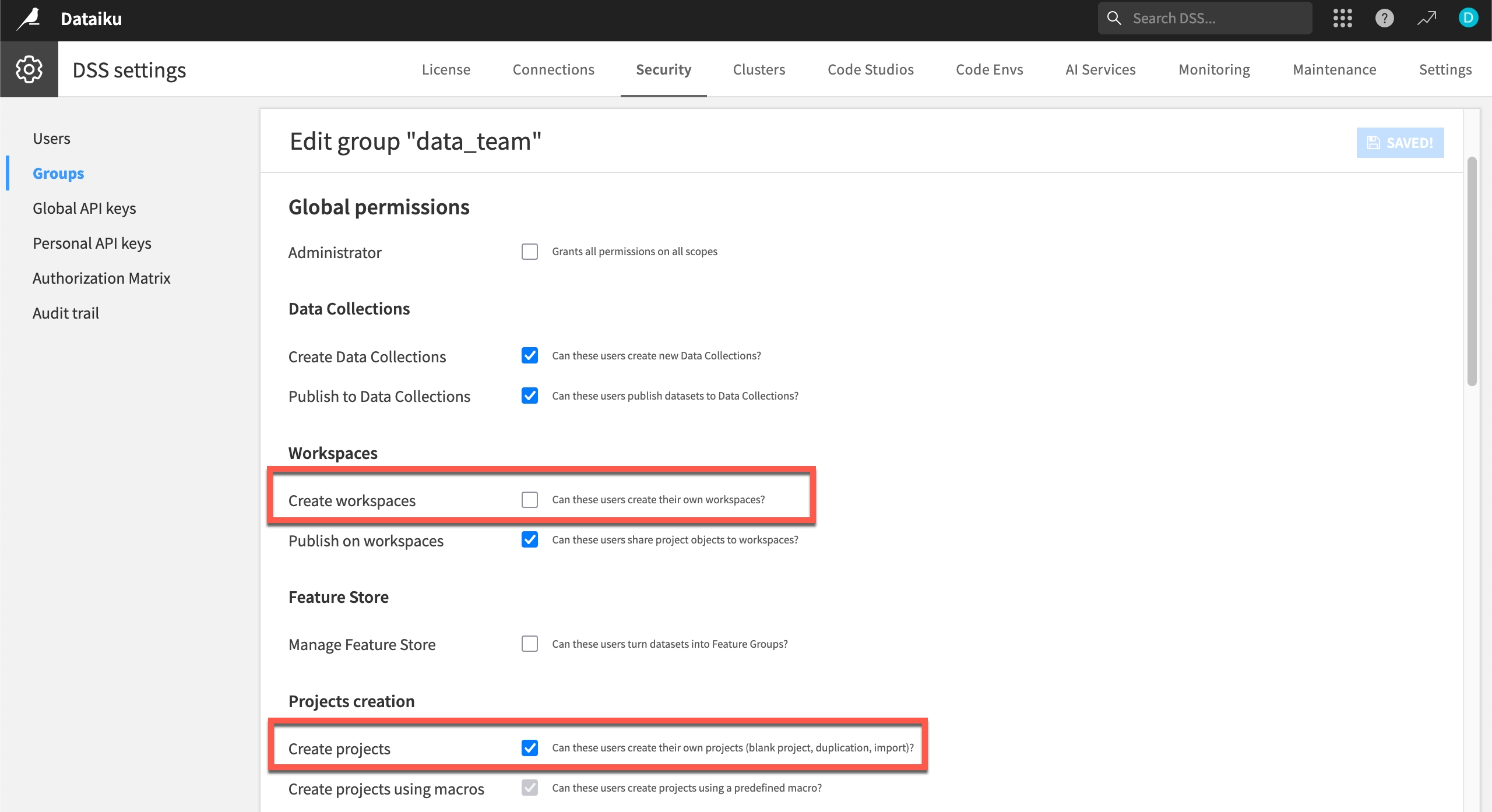Open the Authorization Matrix page
The image size is (1492, 812).
pos(101,278)
